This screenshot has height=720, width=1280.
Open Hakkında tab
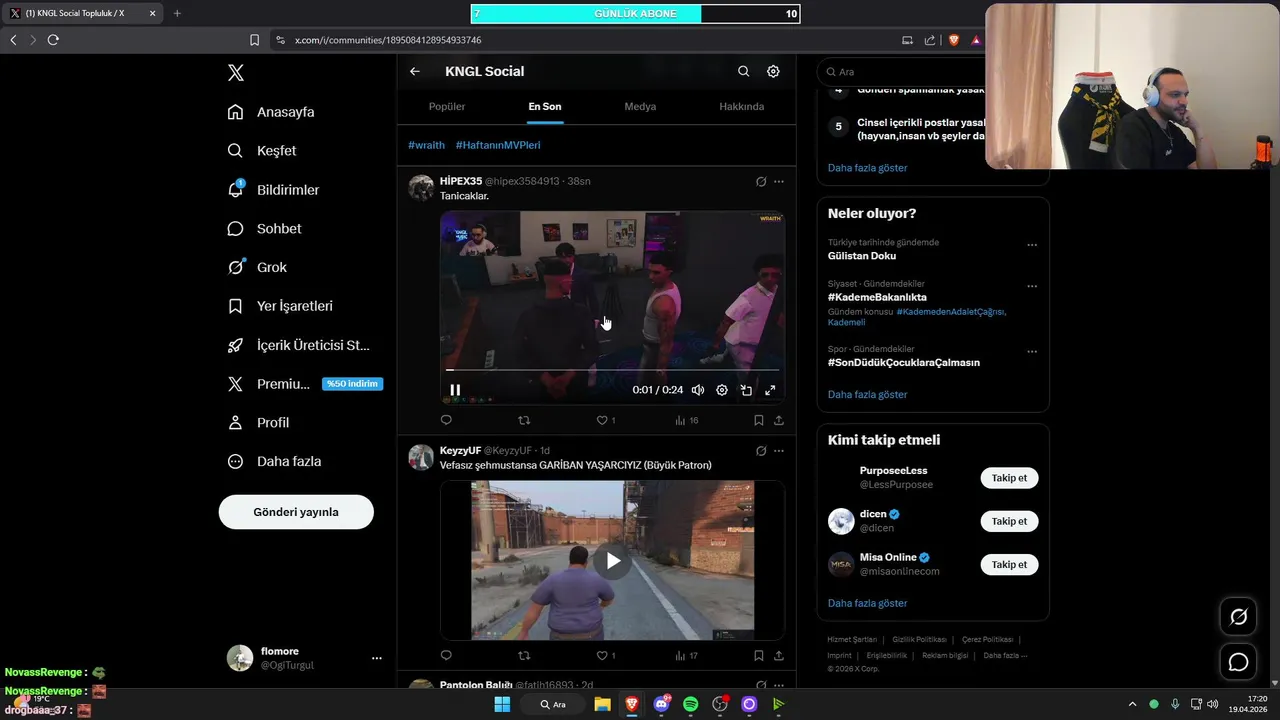742,107
